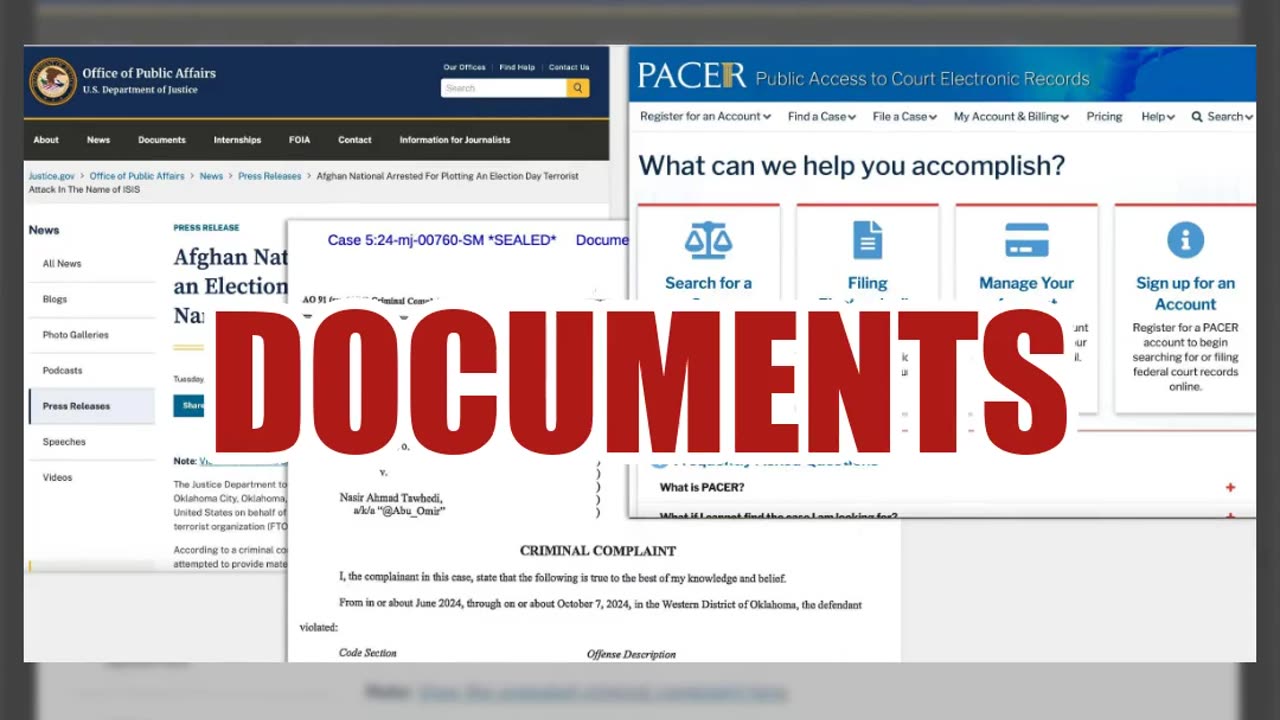The image size is (1280, 720).
Task: Select Videos in sidebar
Action: [x=57, y=477]
